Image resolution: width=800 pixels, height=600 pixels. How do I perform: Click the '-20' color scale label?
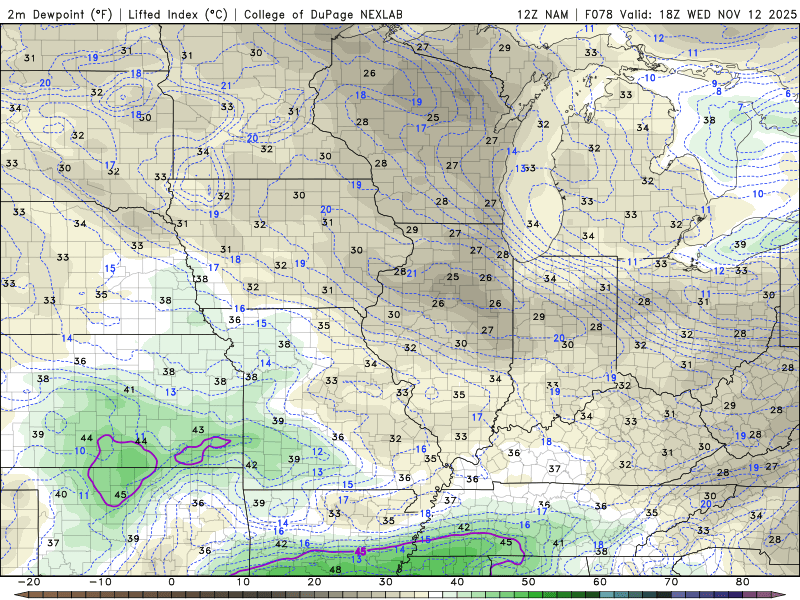(x=29, y=582)
